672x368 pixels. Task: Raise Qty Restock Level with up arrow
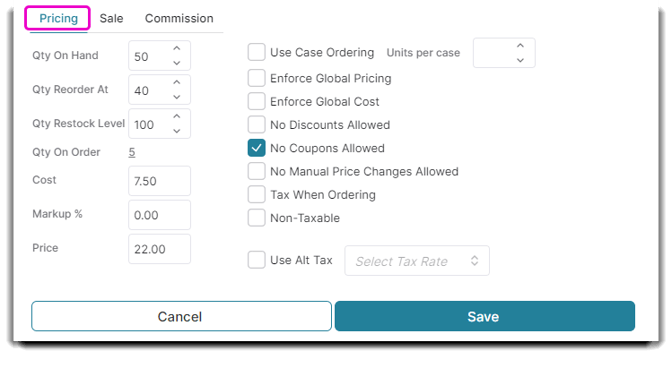point(177,117)
